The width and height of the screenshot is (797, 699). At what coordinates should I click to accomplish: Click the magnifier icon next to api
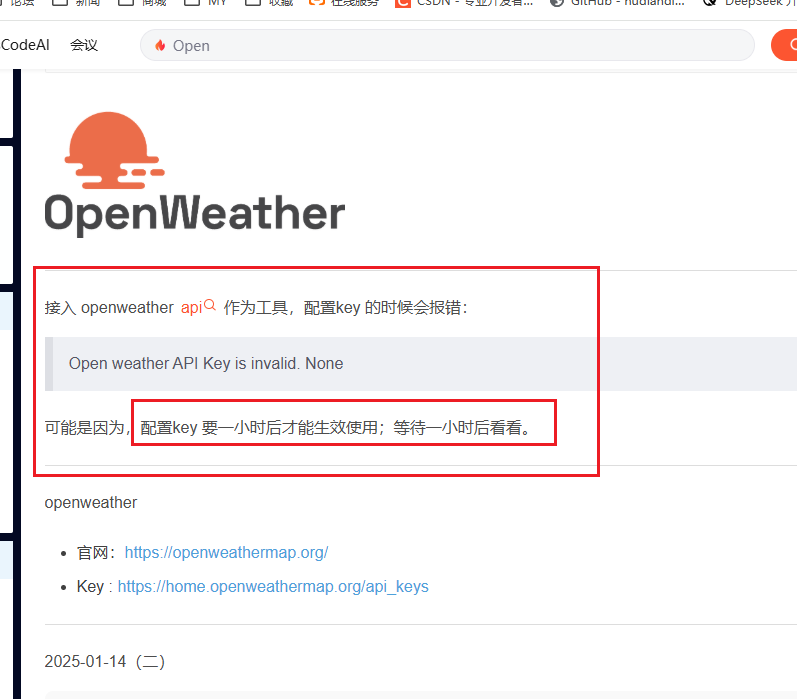pos(210,305)
